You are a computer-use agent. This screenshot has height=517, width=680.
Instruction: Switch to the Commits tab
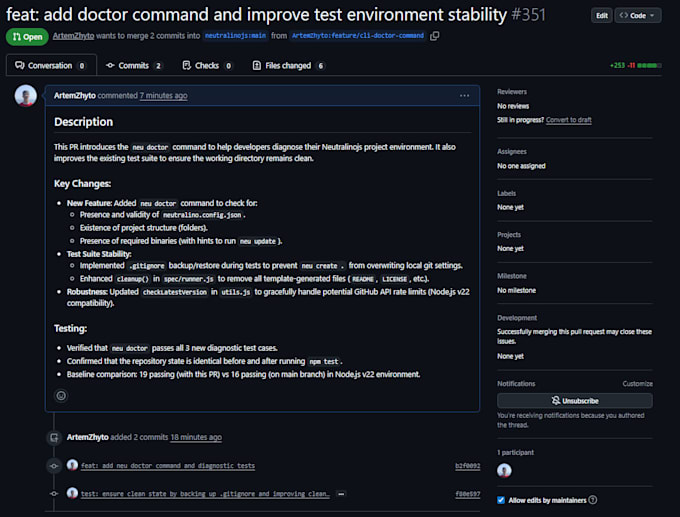(134, 65)
